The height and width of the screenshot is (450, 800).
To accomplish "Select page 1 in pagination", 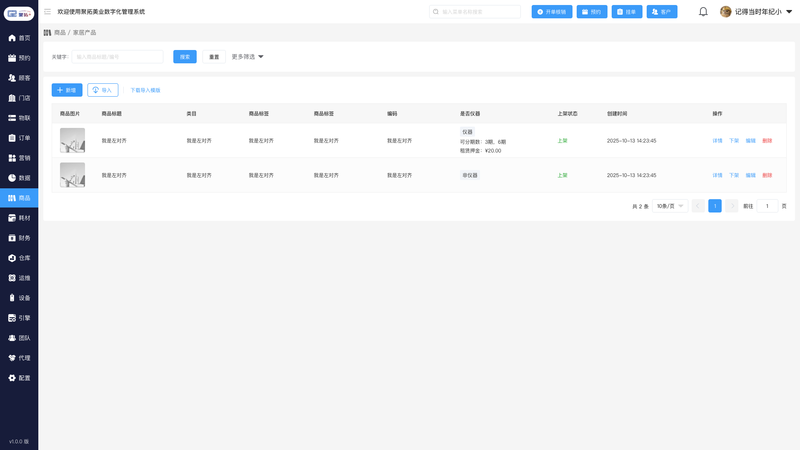I will [x=715, y=206].
